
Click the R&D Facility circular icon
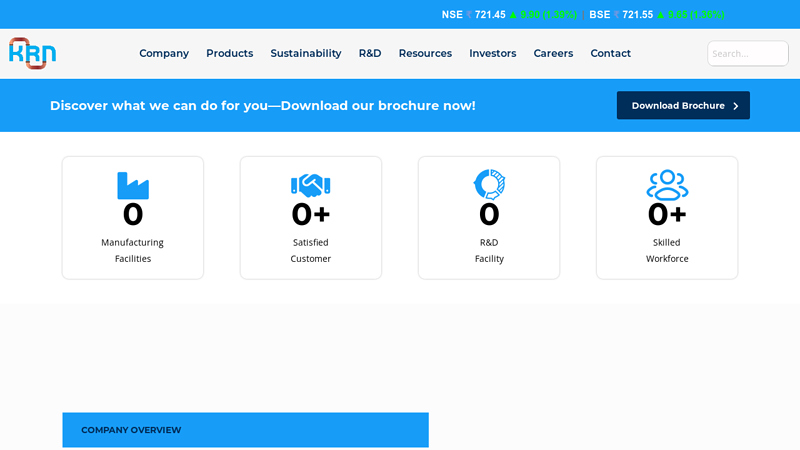tap(489, 184)
